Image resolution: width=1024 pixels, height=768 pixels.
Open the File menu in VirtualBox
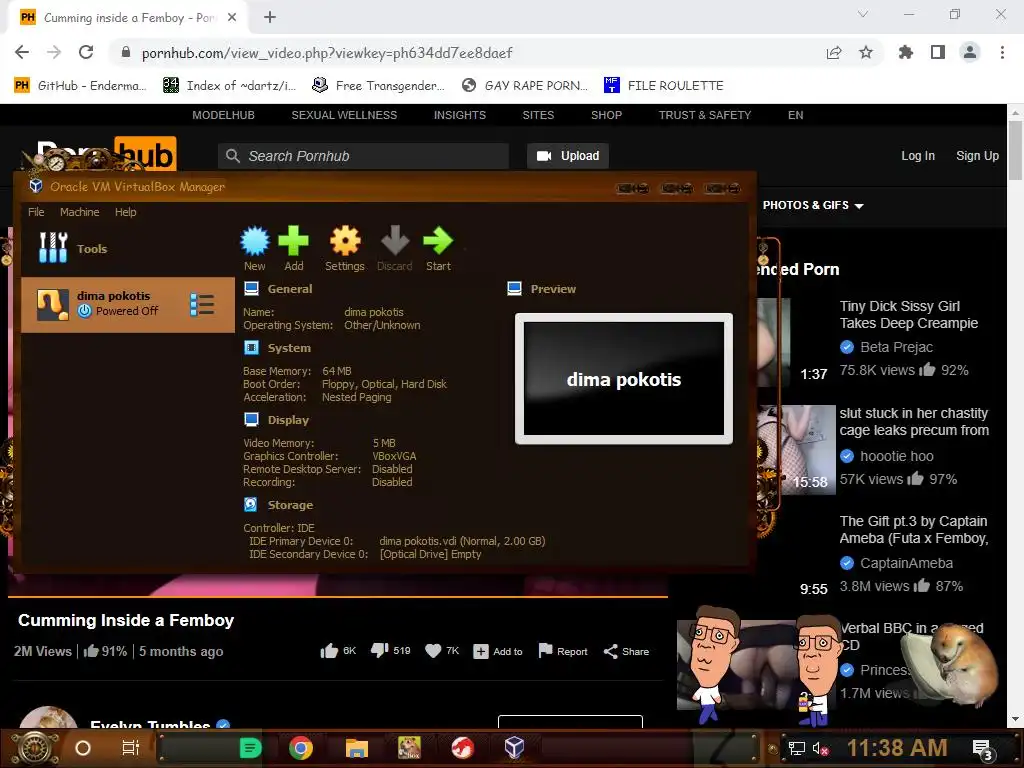36,212
